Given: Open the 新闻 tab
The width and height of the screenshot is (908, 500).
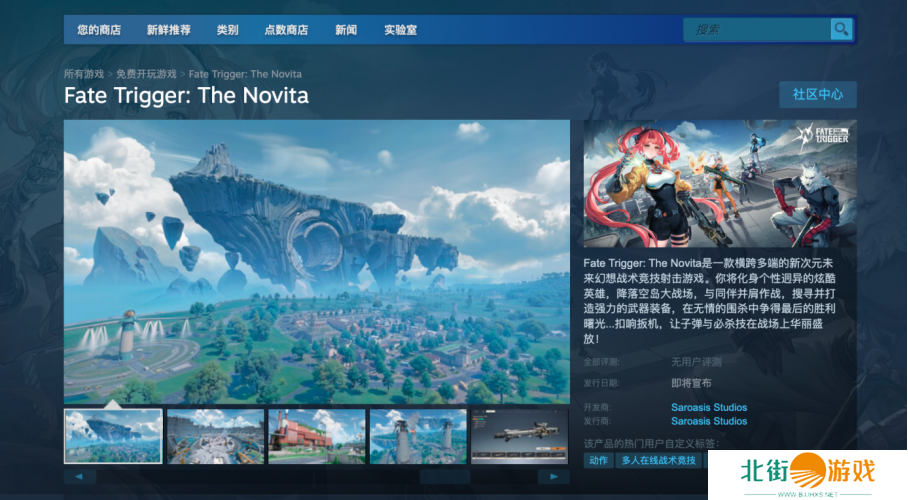Looking at the screenshot, I should [346, 30].
